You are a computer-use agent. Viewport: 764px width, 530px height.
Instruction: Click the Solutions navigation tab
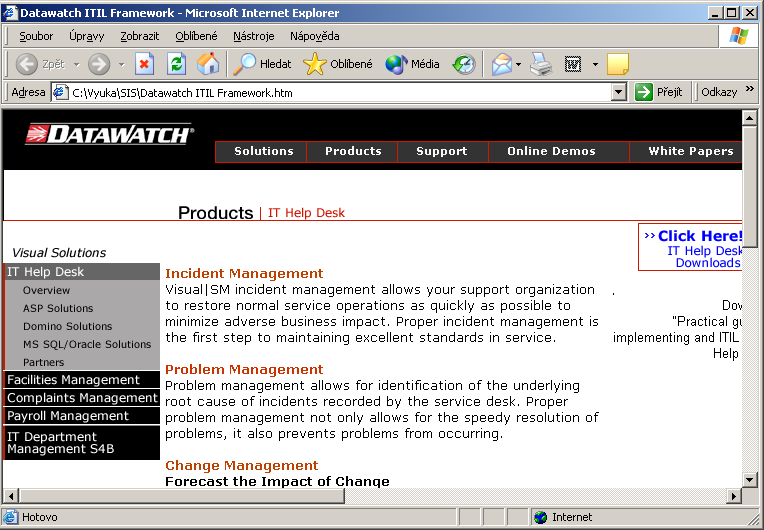(261, 151)
